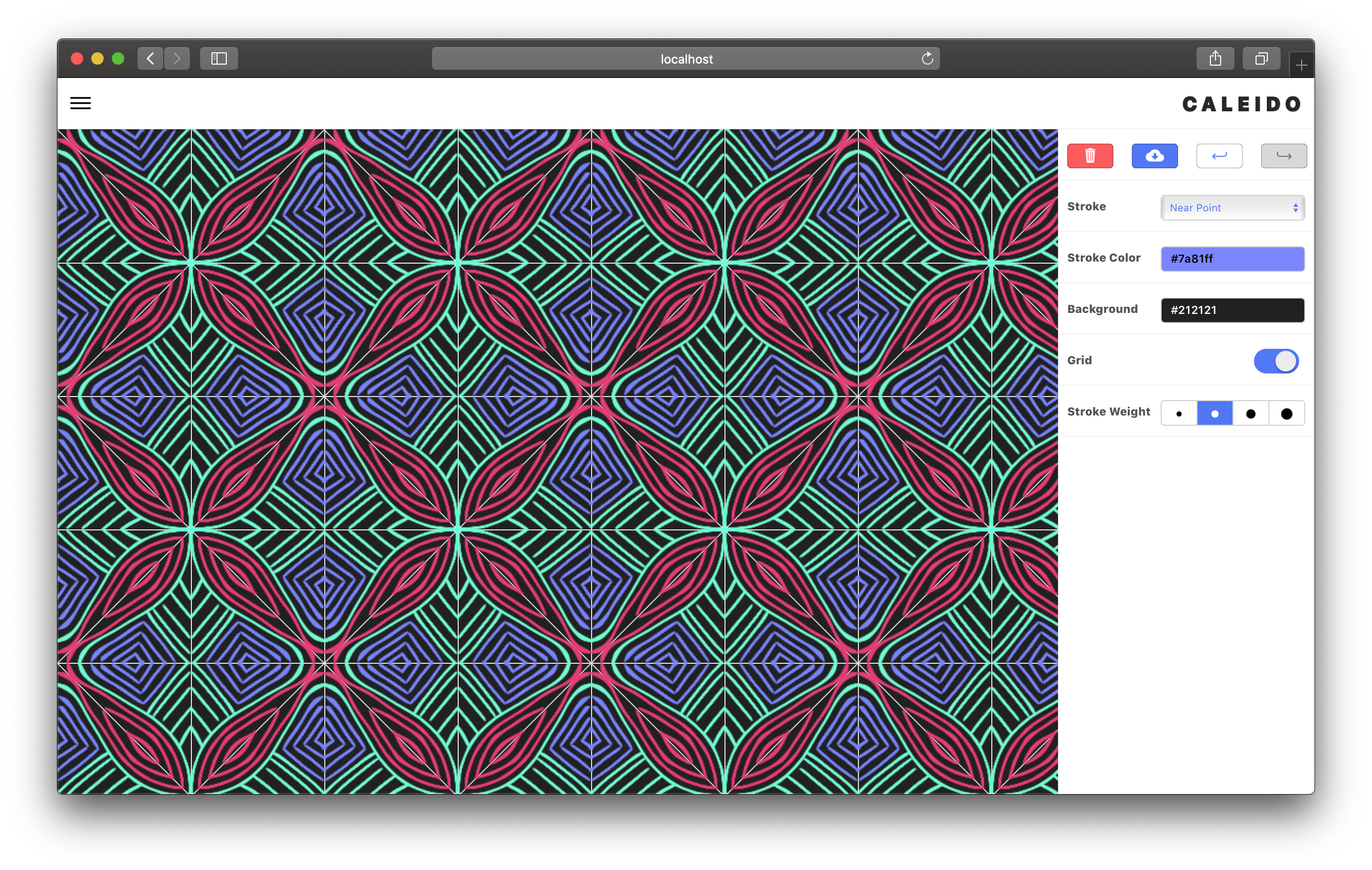Screen dimensions: 1372x870
Task: Reload the localhost page
Action: (927, 58)
